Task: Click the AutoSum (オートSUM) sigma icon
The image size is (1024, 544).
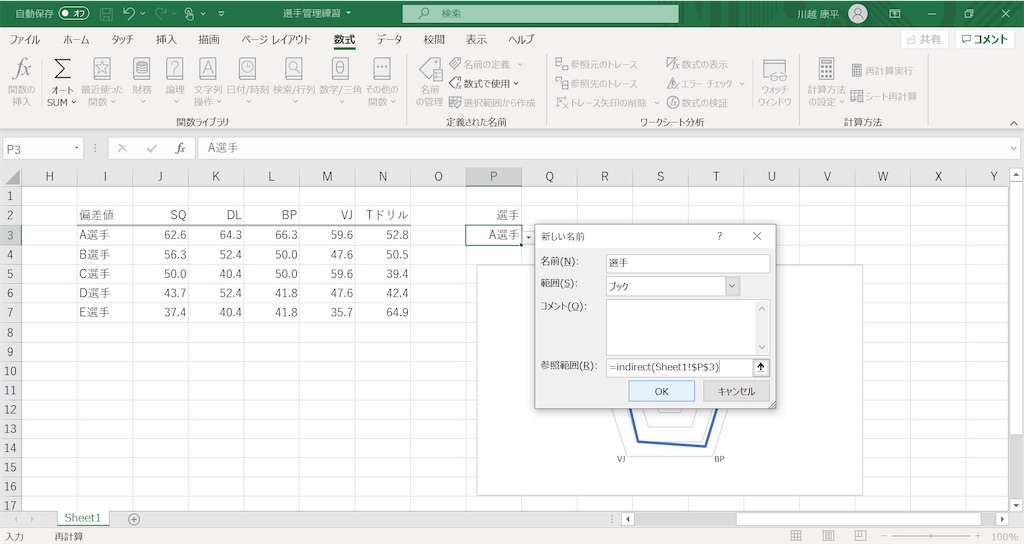Action: [62, 69]
